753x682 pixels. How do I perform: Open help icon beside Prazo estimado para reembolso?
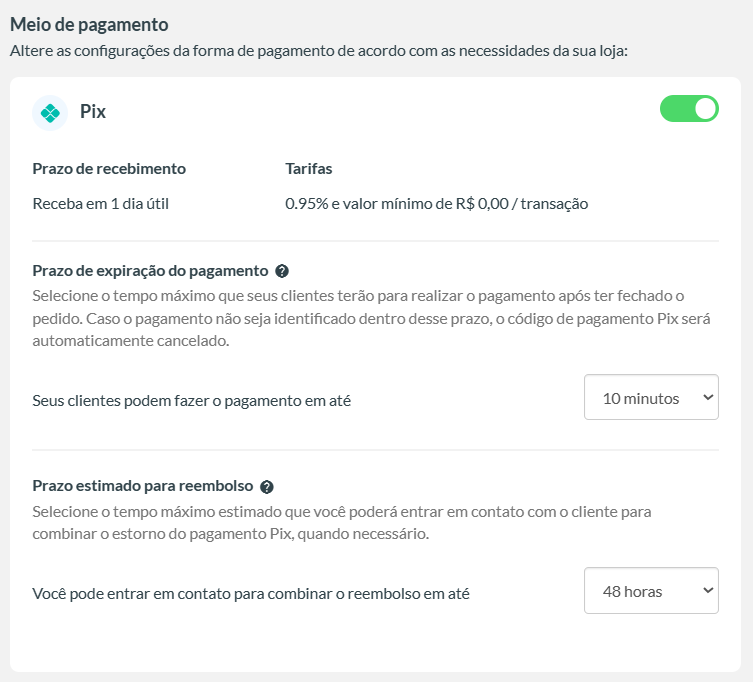[x=267, y=487]
